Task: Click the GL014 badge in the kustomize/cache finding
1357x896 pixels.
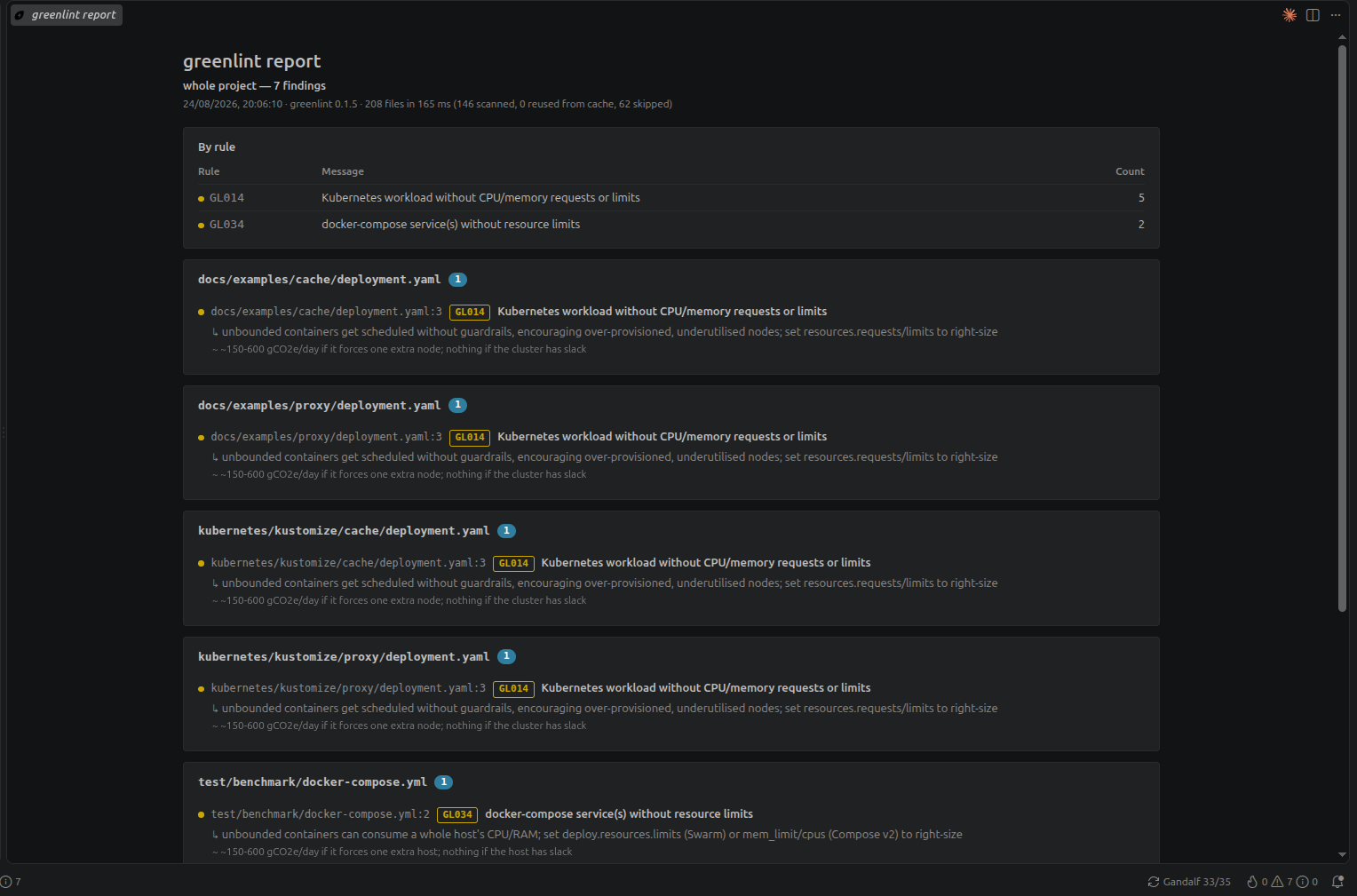Action: point(513,563)
